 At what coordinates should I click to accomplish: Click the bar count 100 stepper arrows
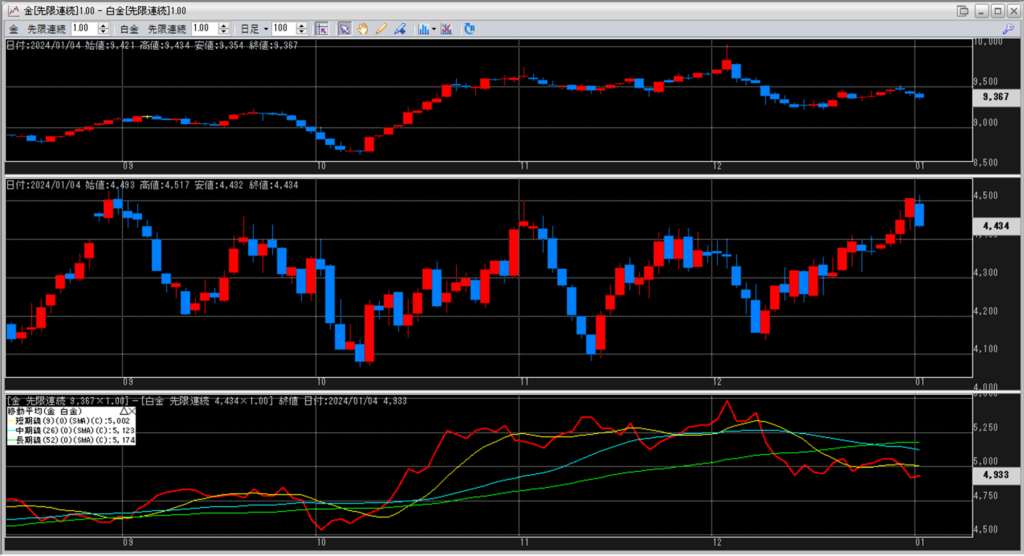[x=298, y=28]
